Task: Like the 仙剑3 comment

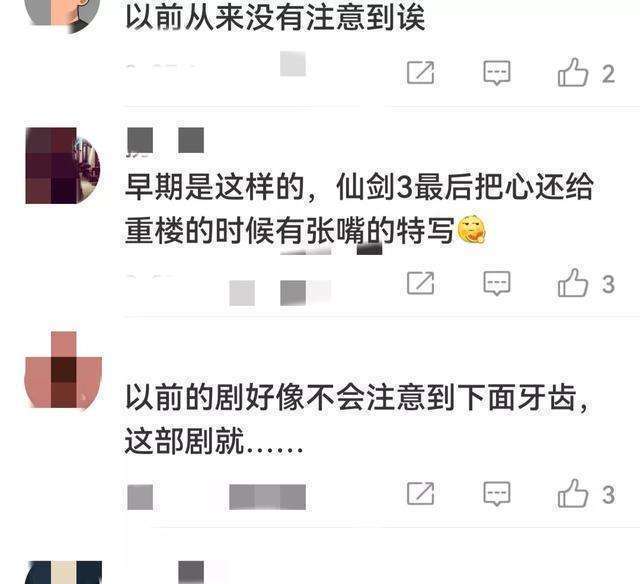Action: click(x=573, y=283)
